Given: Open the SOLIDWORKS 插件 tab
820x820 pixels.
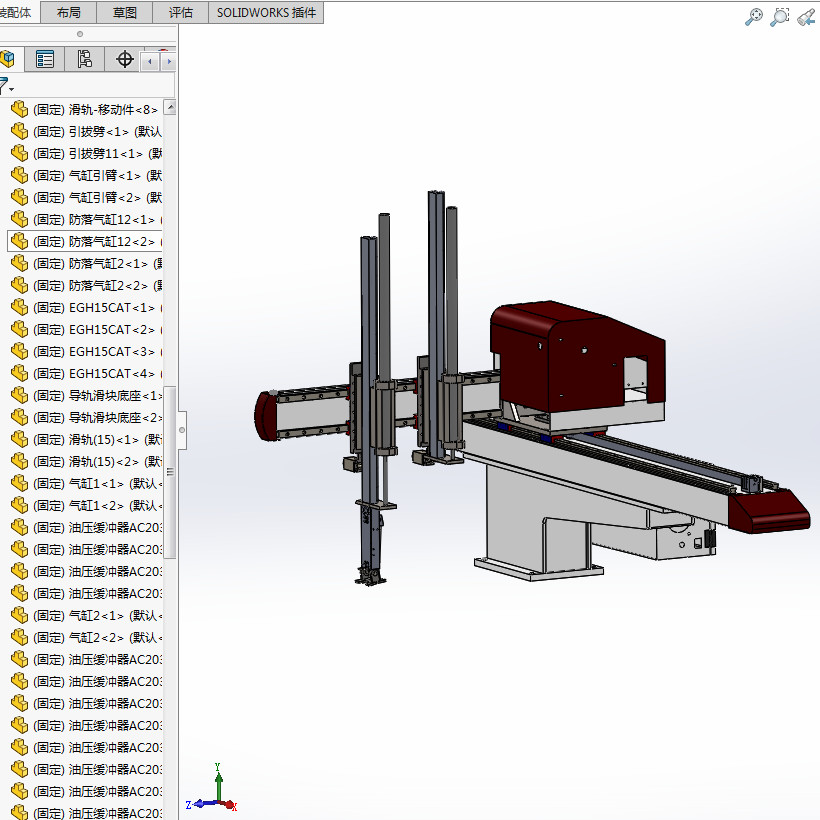Looking at the screenshot, I should (266, 13).
